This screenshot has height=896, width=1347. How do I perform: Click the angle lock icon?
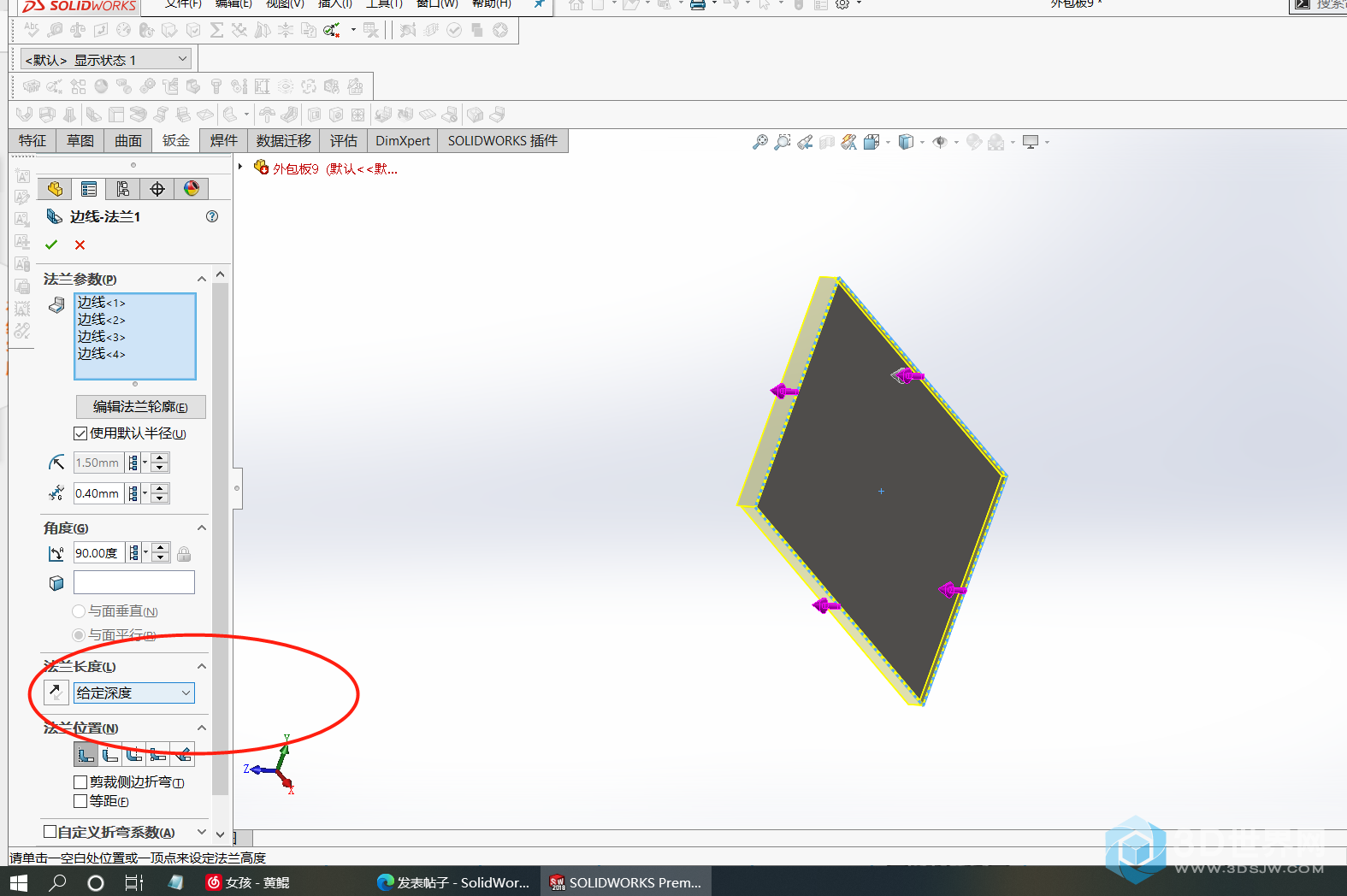(x=184, y=554)
